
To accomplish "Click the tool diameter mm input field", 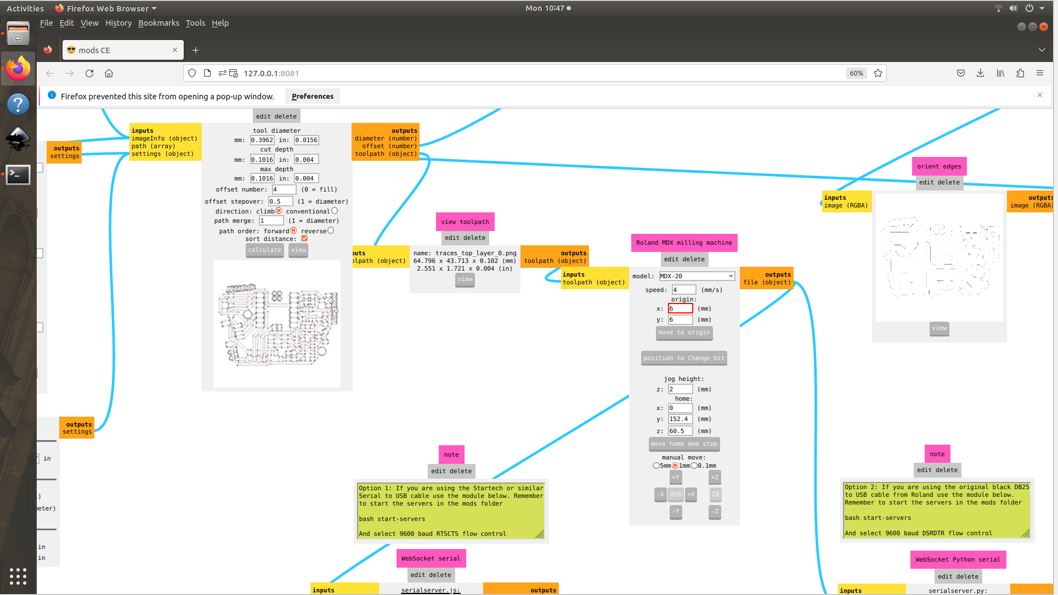I will pyautogui.click(x=262, y=140).
